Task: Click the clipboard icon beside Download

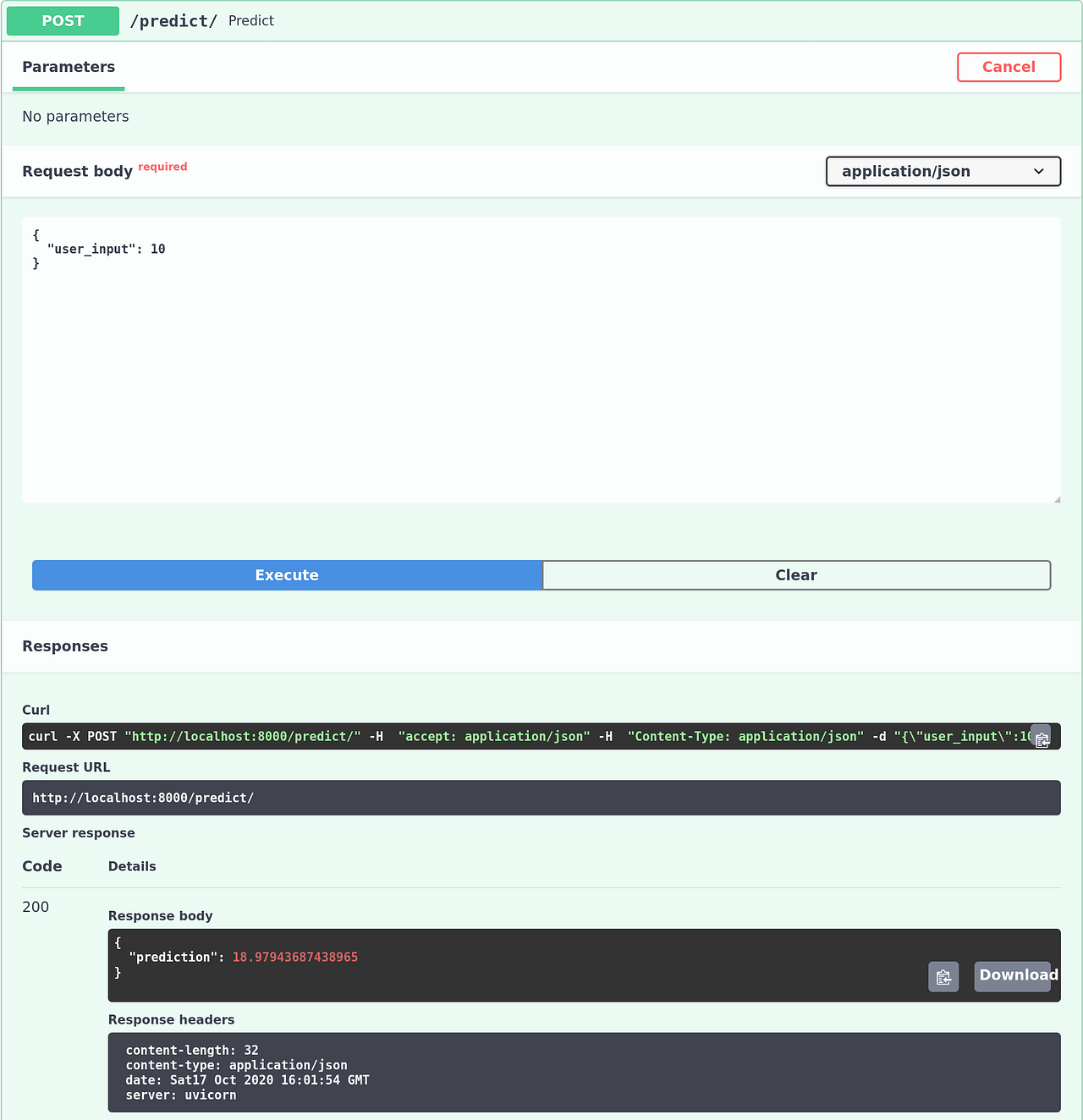Action: click(943, 976)
